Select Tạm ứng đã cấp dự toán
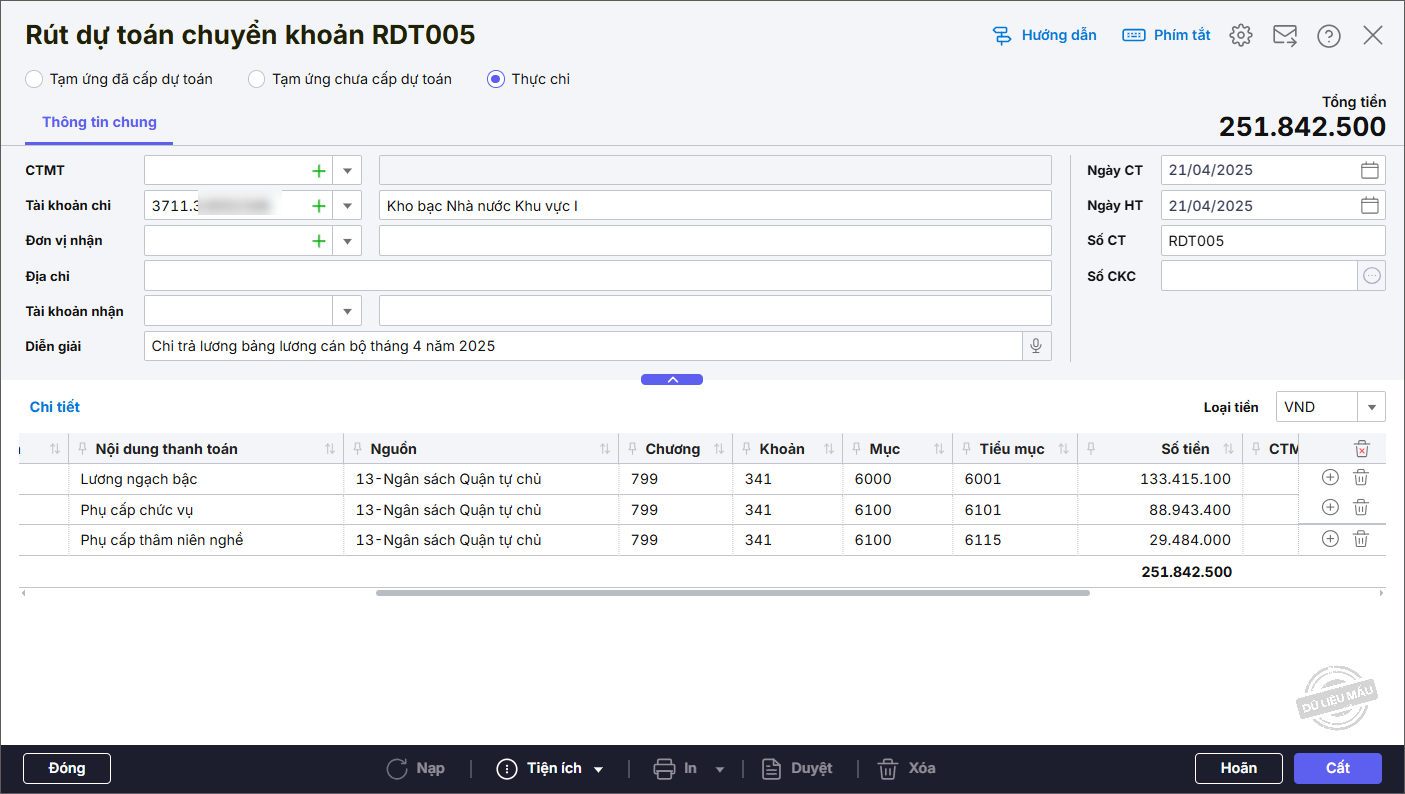 (35, 79)
